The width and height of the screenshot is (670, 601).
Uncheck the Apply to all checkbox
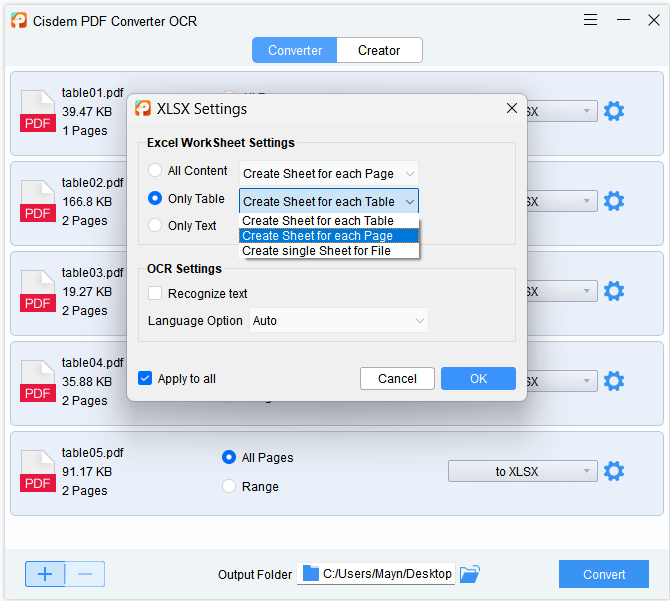click(x=145, y=378)
